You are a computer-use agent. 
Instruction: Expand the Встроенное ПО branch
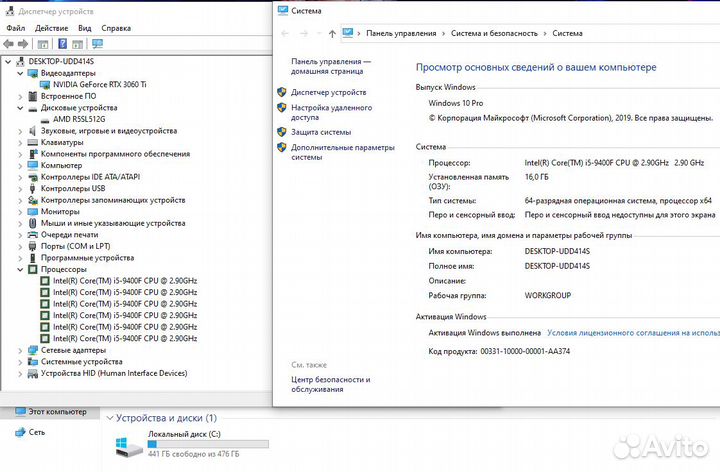pos(20,96)
